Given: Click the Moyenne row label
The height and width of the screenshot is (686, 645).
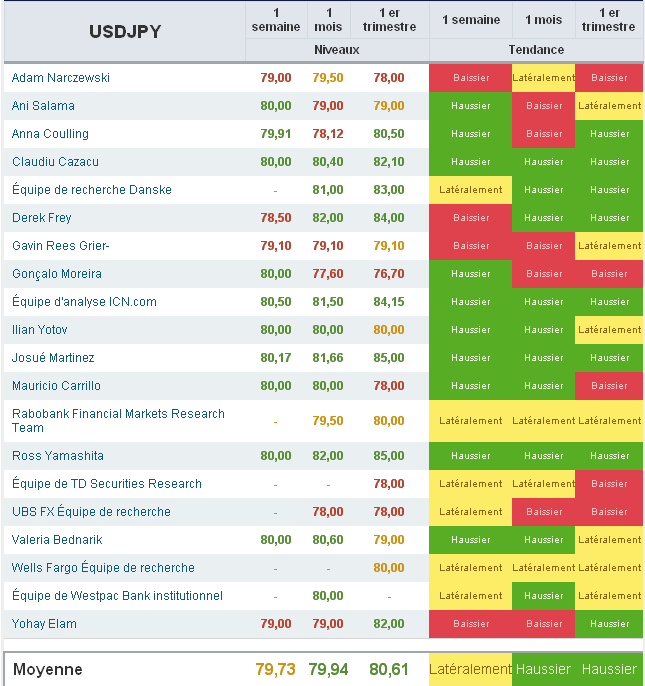Looking at the screenshot, I should 48,669.
